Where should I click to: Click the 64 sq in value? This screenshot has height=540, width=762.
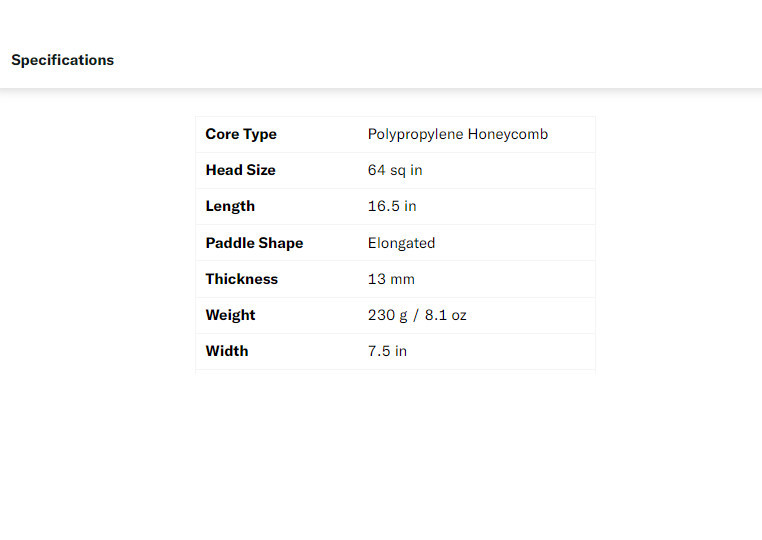(395, 170)
